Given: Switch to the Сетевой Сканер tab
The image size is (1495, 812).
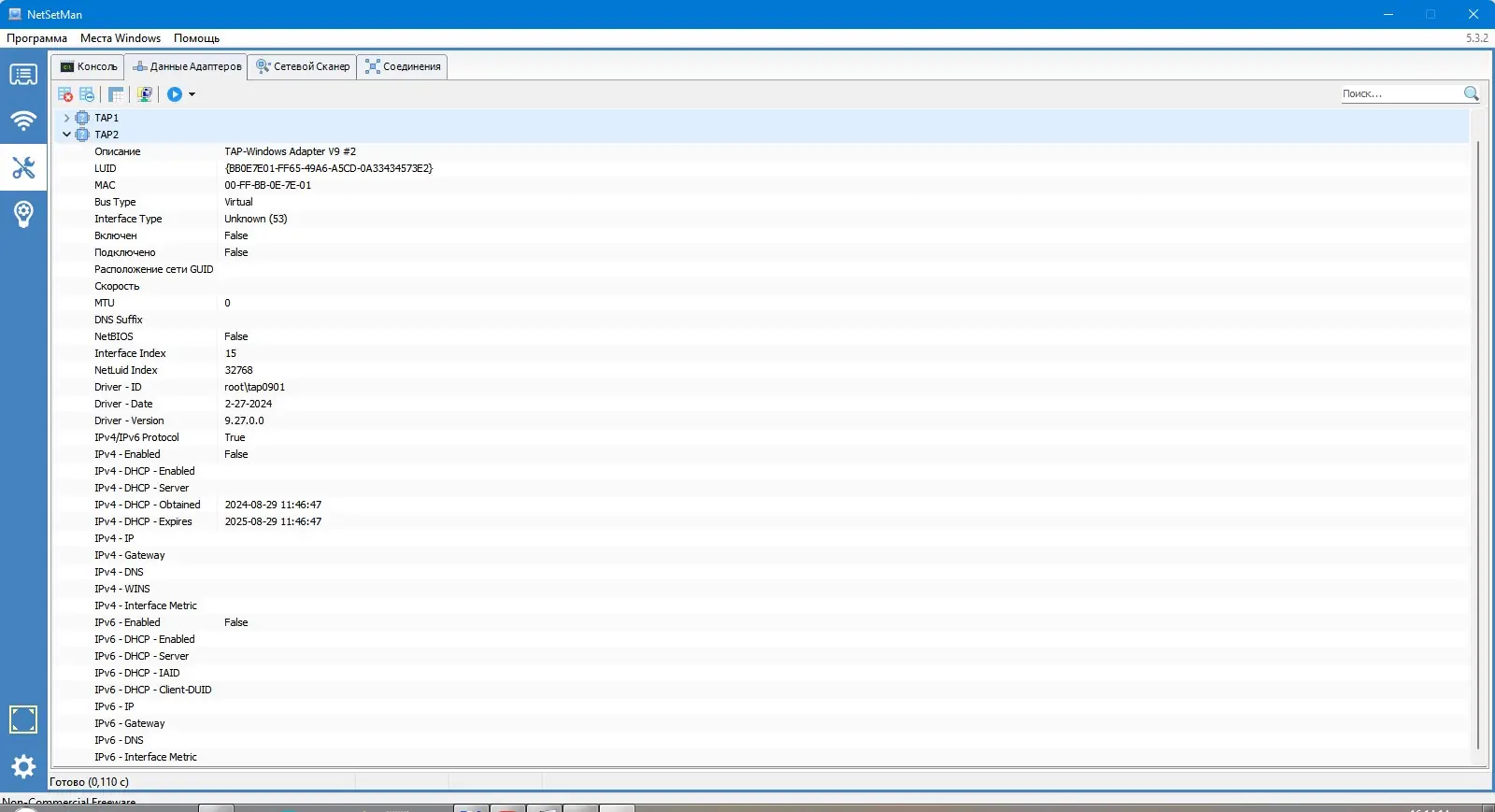Looking at the screenshot, I should coord(303,66).
